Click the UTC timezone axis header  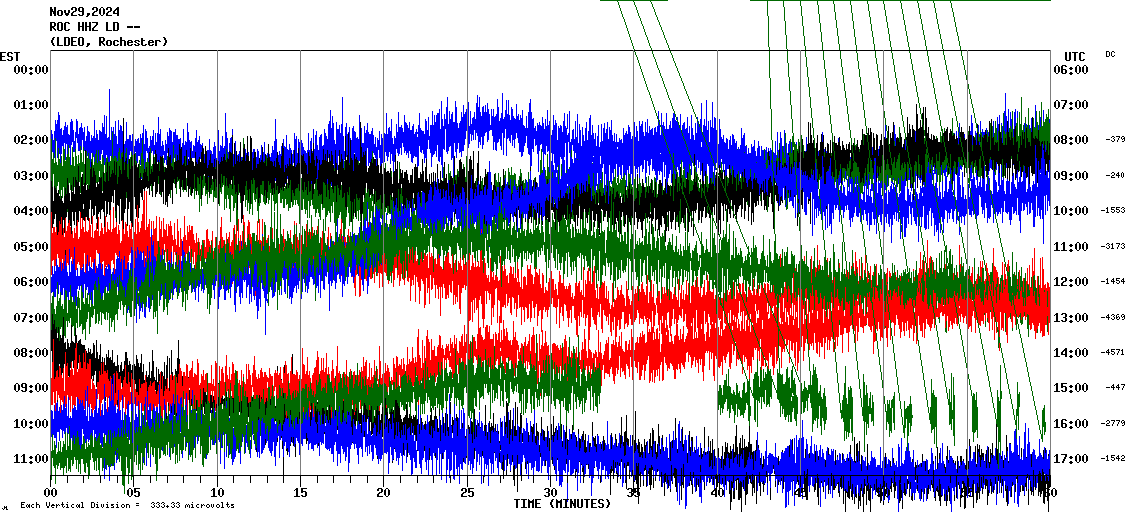pyautogui.click(x=1074, y=56)
